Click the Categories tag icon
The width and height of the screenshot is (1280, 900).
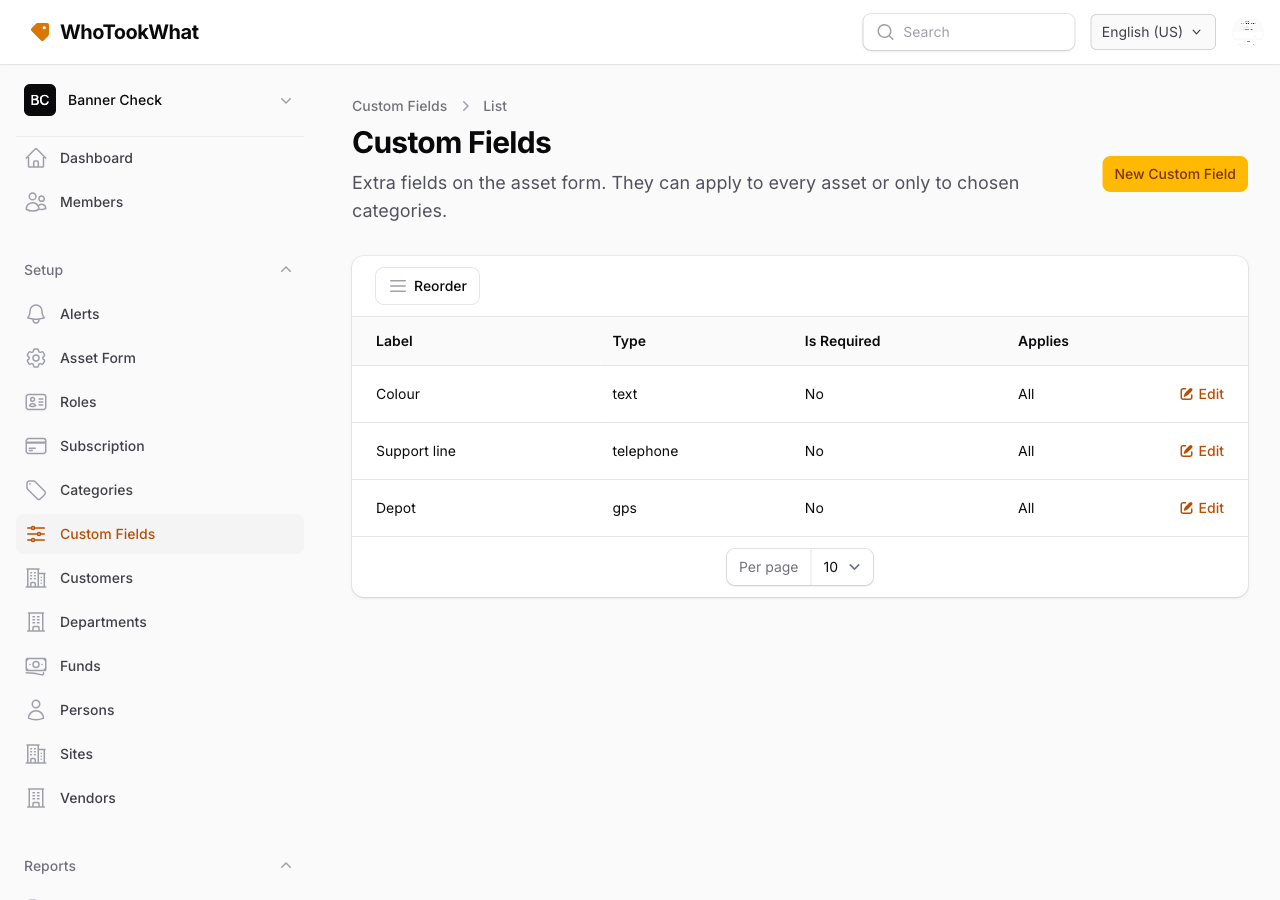point(36,490)
